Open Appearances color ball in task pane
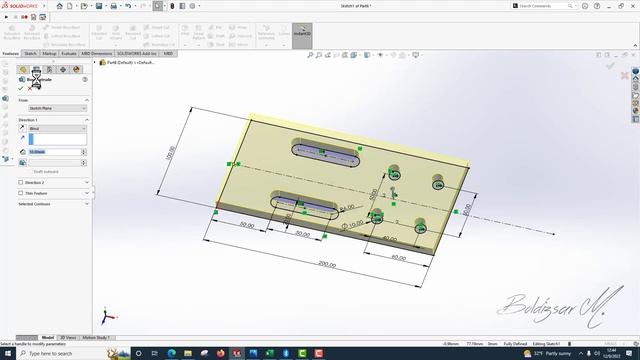Screen dimensions: 640x360 [x=636, y=111]
